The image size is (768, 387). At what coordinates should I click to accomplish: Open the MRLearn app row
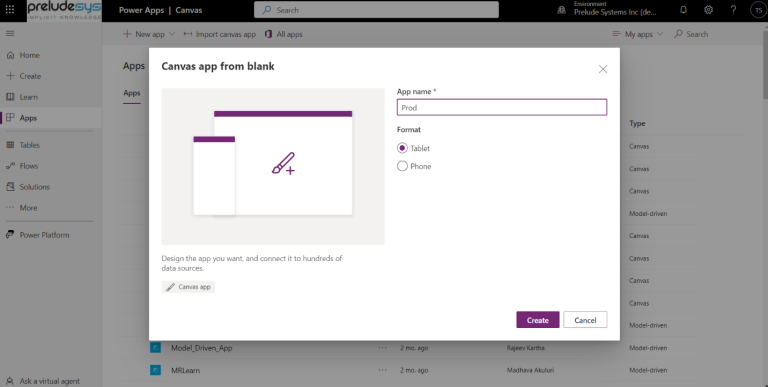(x=185, y=370)
